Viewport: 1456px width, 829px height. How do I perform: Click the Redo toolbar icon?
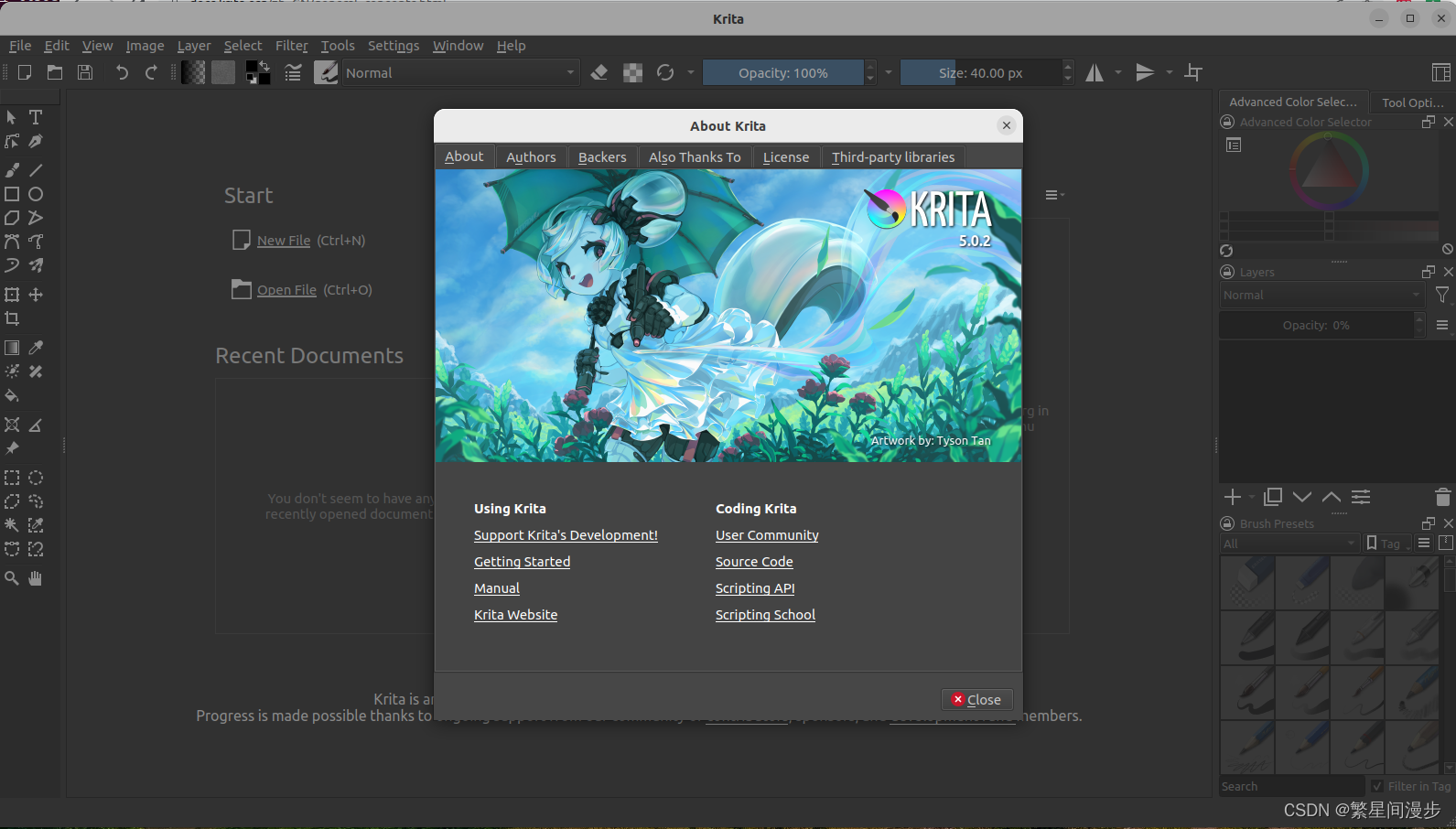coord(151,72)
